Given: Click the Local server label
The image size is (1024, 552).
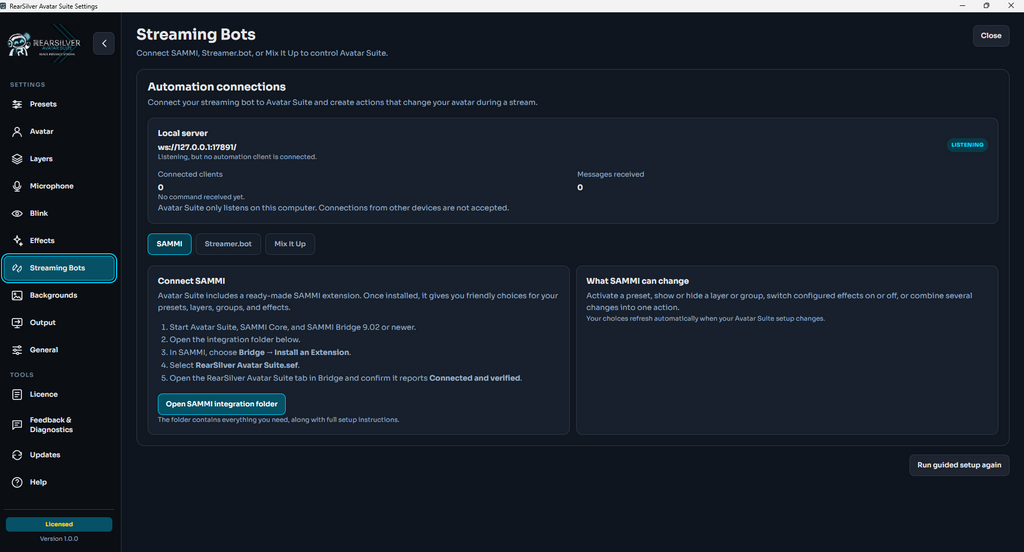Looking at the screenshot, I should 183,133.
